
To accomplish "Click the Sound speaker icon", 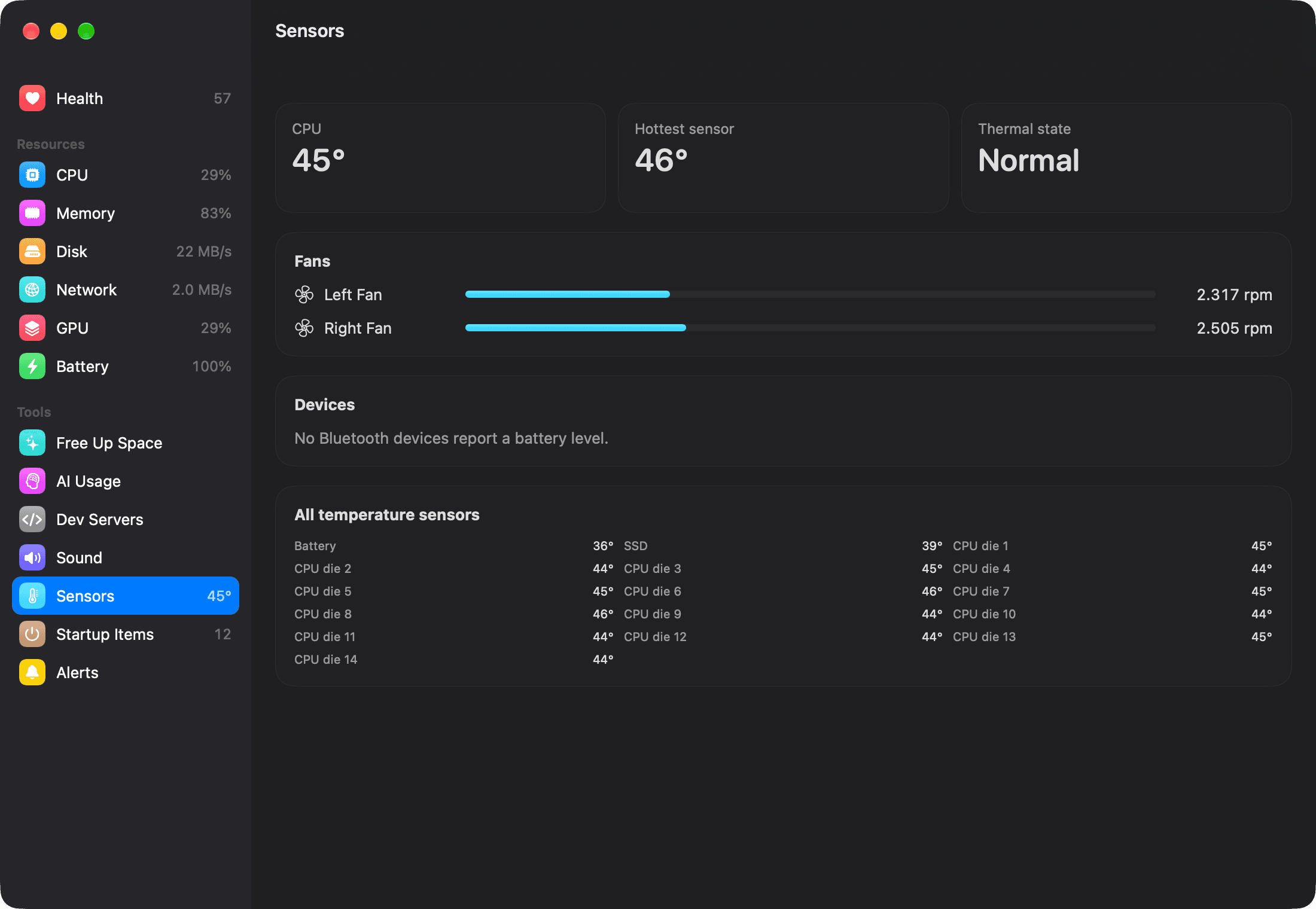I will 32,558.
